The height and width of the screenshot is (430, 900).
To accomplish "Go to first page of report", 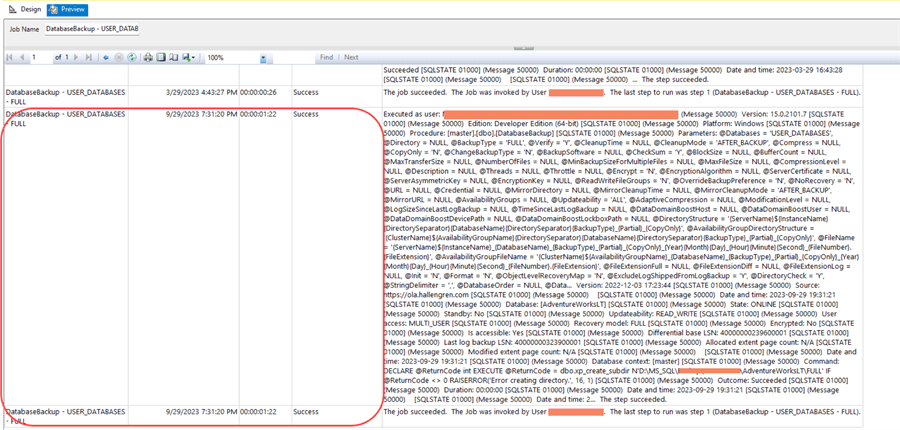I will click(x=10, y=58).
